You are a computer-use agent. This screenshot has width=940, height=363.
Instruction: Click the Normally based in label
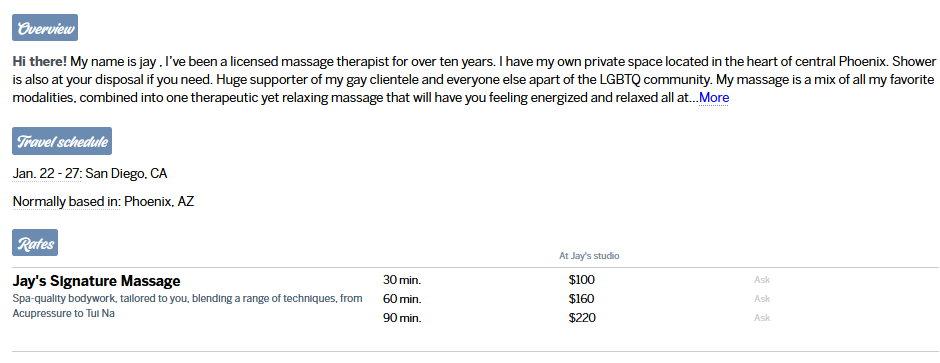click(67, 202)
